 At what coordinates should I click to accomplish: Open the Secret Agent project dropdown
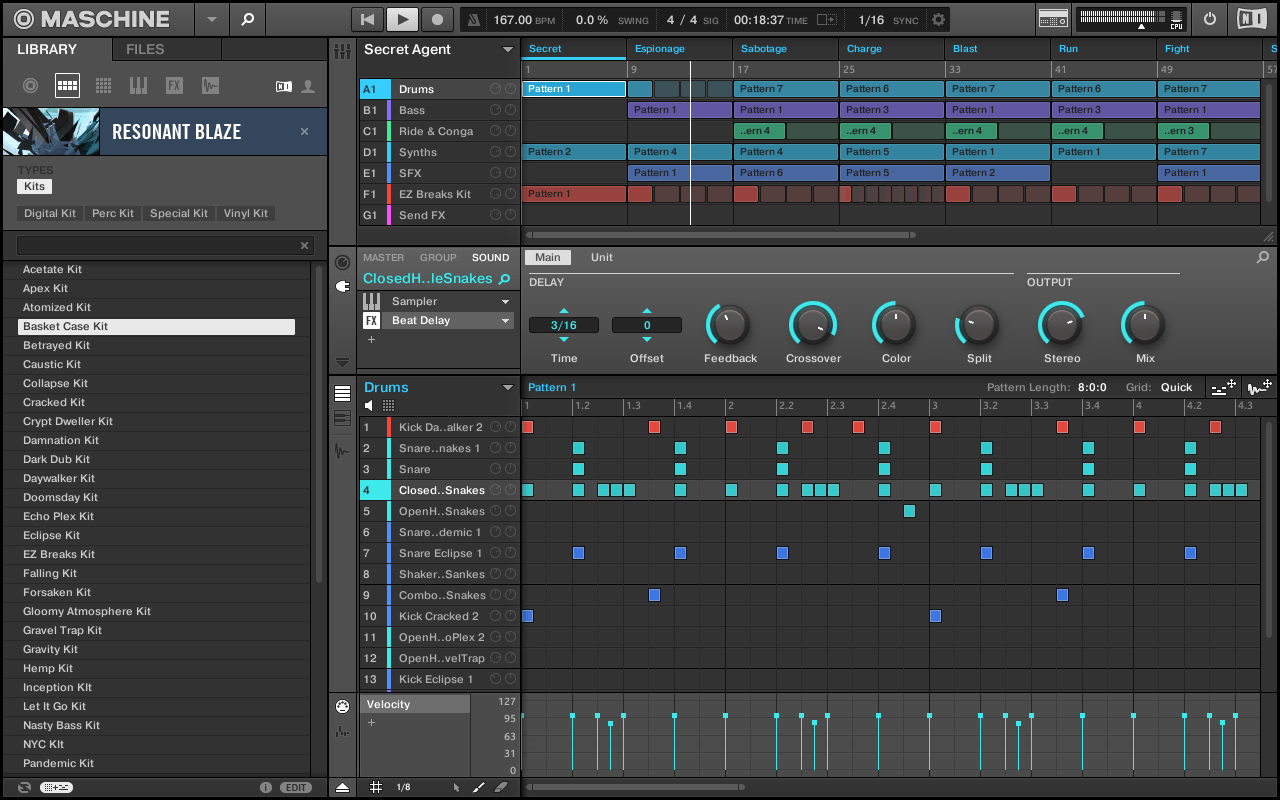508,50
